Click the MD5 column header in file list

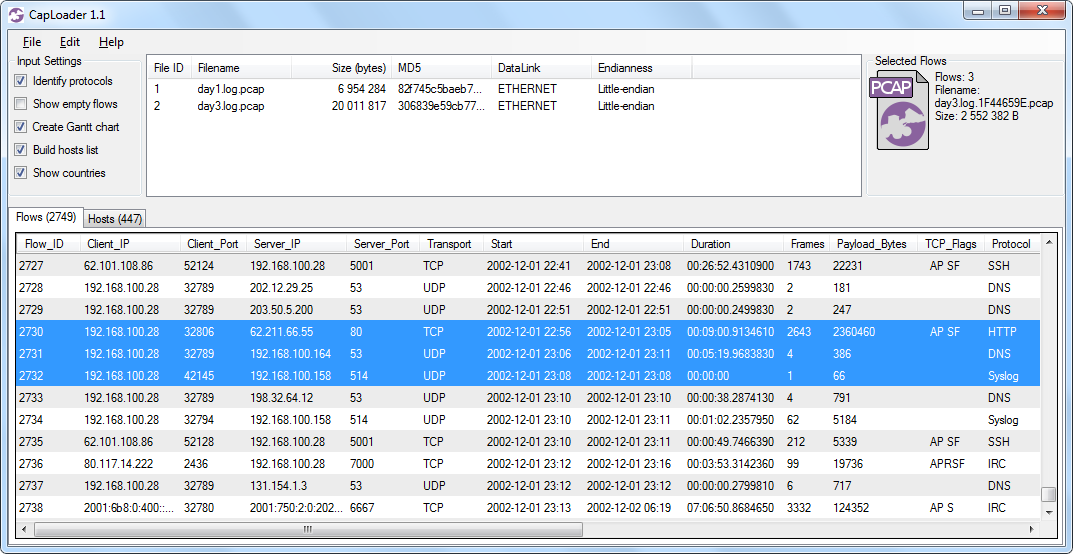pyautogui.click(x=441, y=68)
